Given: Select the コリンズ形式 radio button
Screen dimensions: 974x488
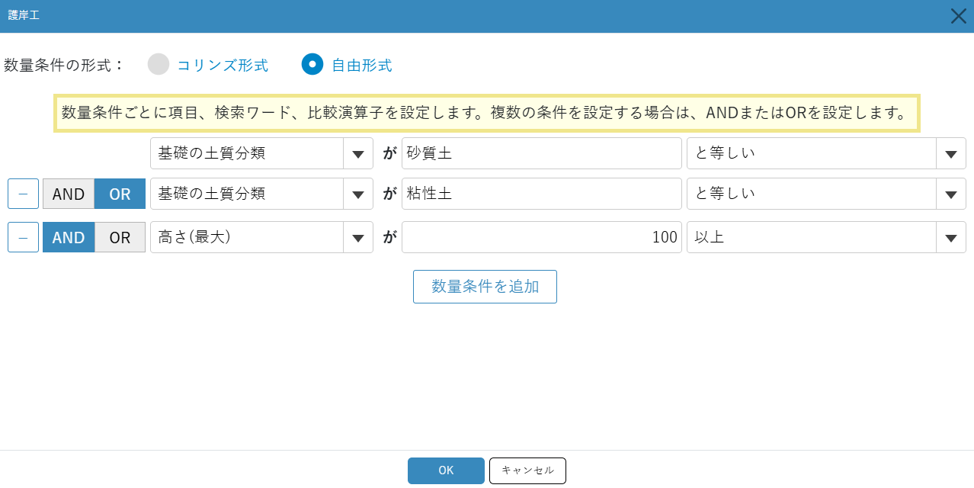Looking at the screenshot, I should tap(159, 65).
